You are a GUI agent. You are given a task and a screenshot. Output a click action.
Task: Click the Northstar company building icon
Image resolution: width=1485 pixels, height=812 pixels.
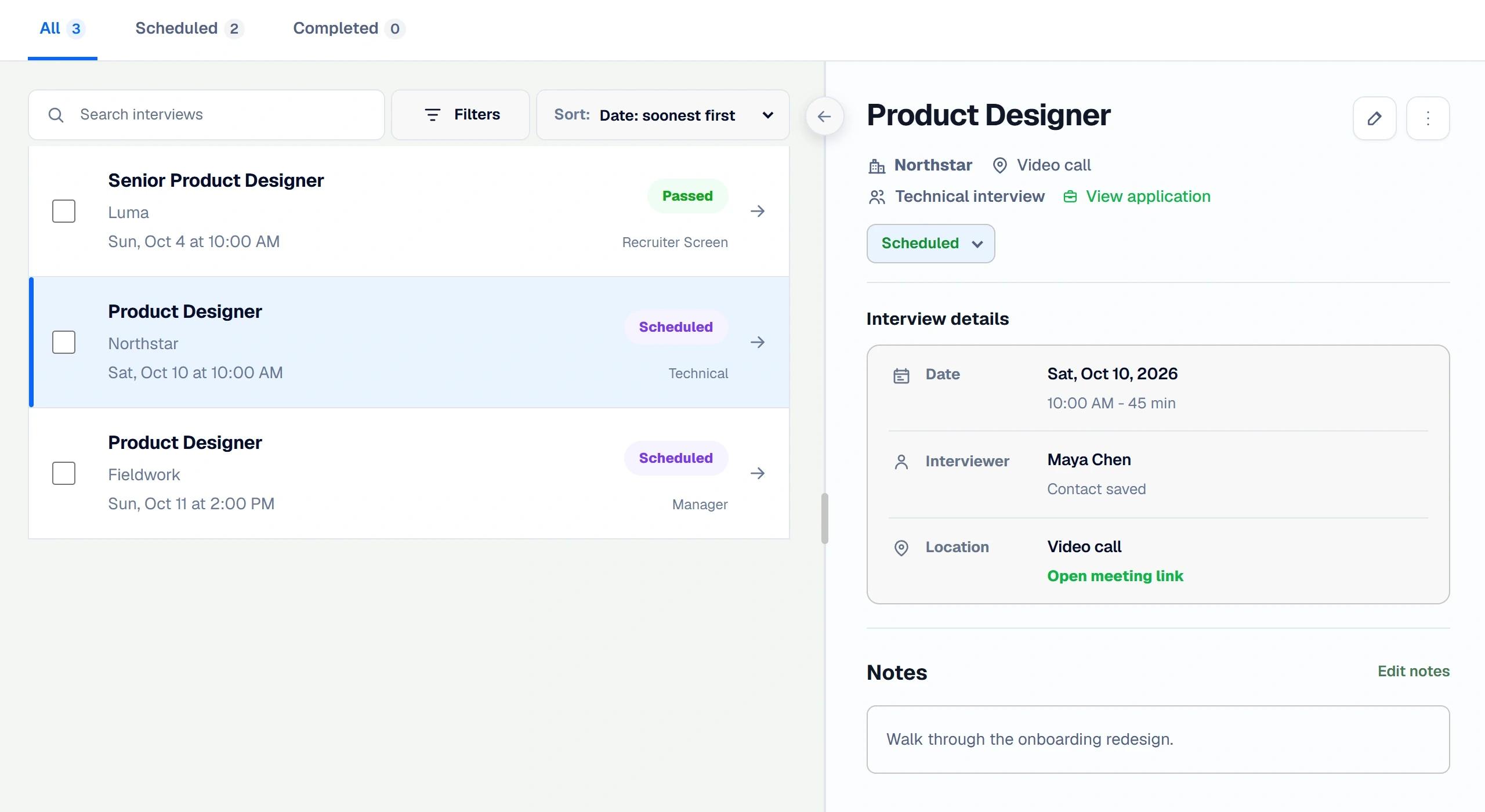876,166
